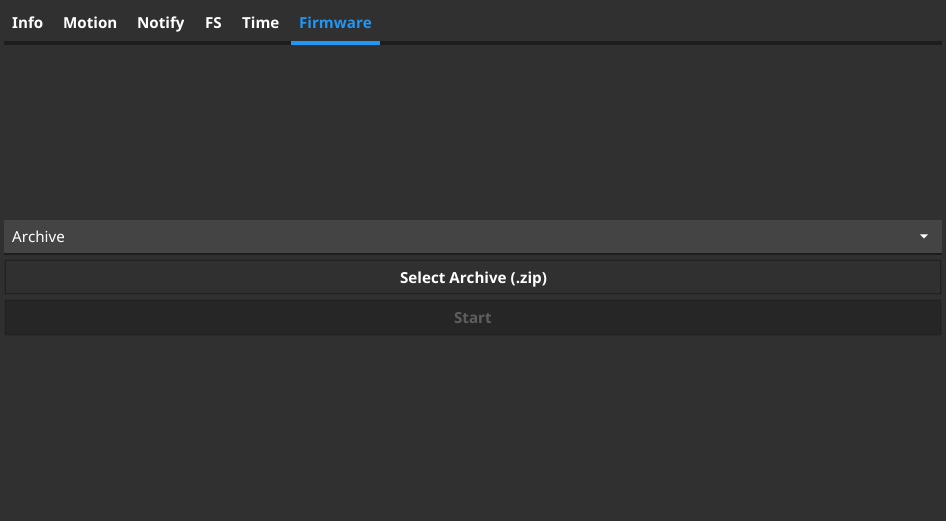Choose a .zip firmware archive file
Viewport: 946px width, 521px height.
pos(472,278)
